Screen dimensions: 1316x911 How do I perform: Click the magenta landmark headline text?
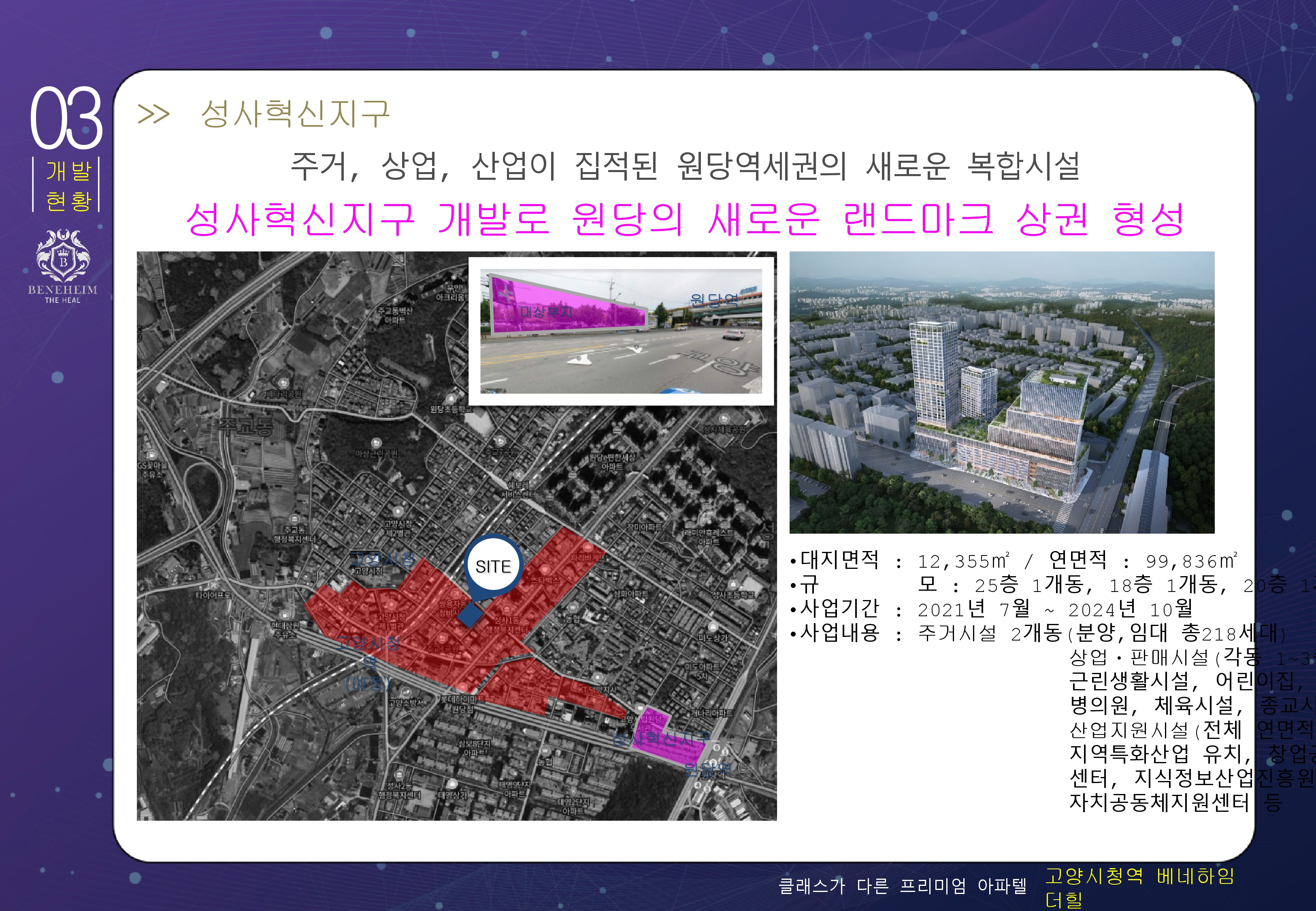pos(685,219)
